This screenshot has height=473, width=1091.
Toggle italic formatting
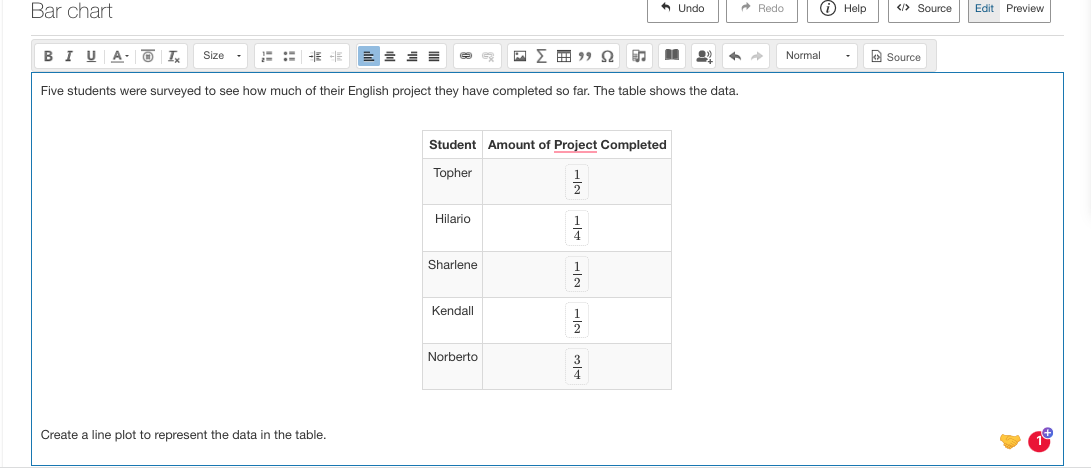pyautogui.click(x=68, y=56)
